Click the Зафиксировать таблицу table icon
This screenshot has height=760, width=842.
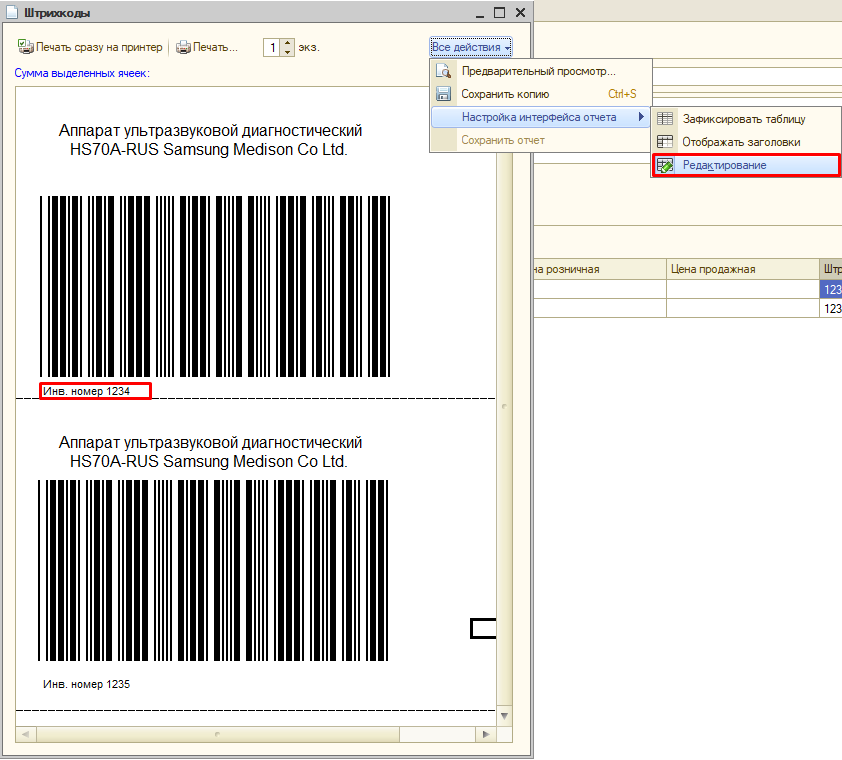tap(665, 119)
